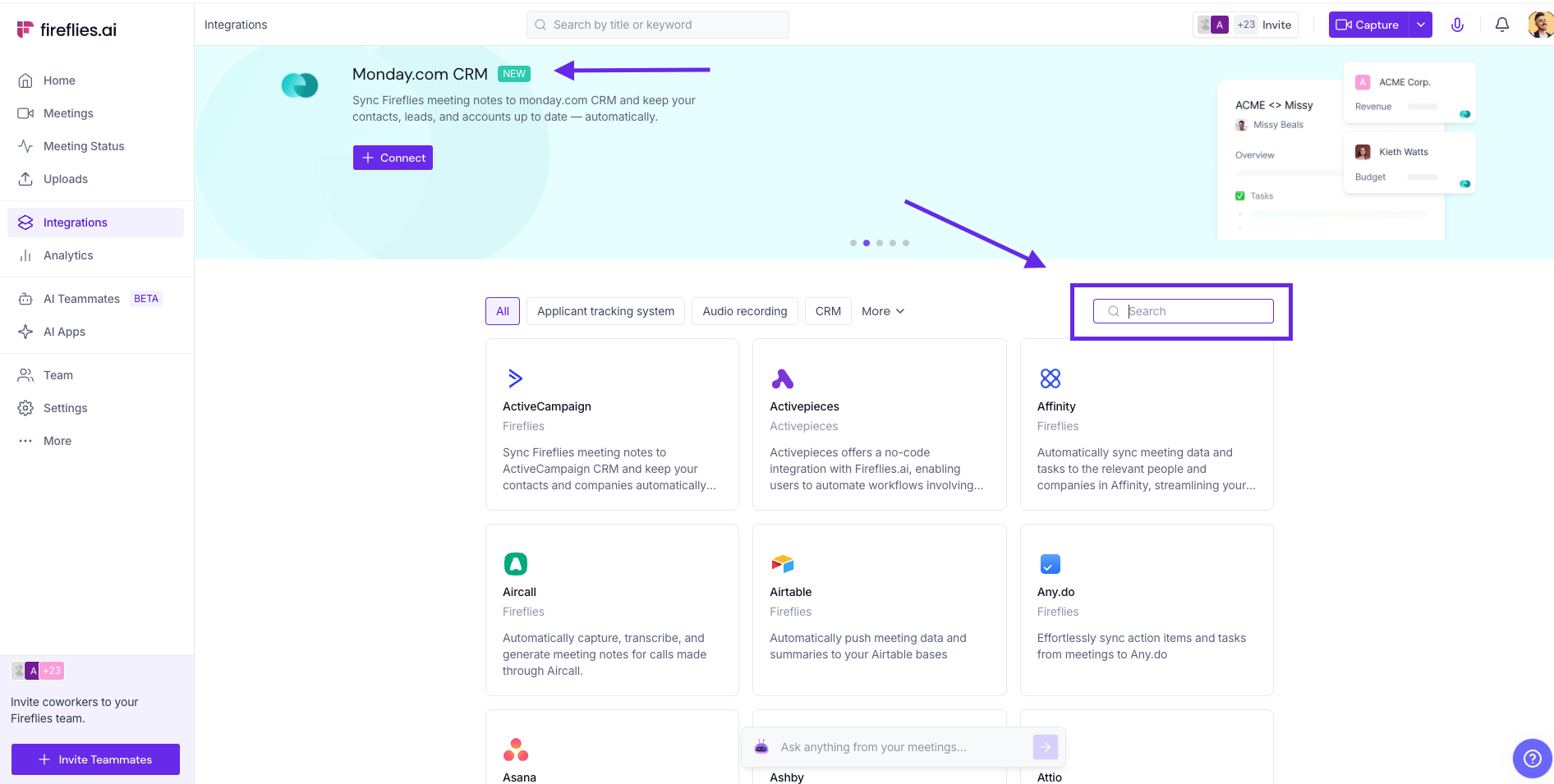The height and width of the screenshot is (784, 1554).
Task: Filter by Applicant tracking system
Action: (605, 311)
